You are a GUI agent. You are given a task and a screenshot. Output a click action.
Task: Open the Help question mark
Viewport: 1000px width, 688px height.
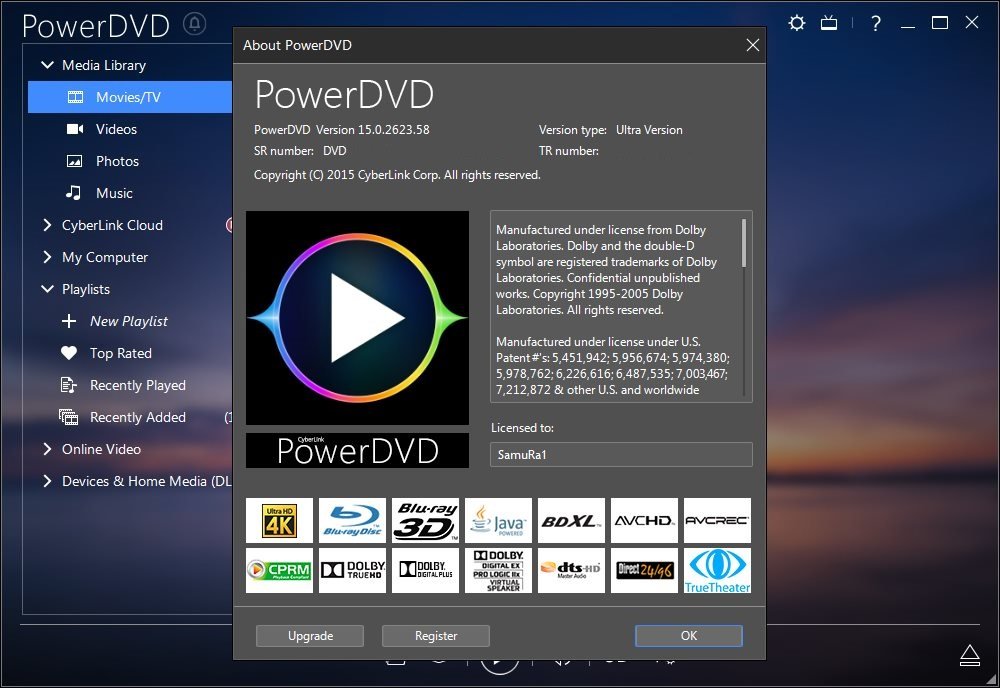tap(876, 24)
